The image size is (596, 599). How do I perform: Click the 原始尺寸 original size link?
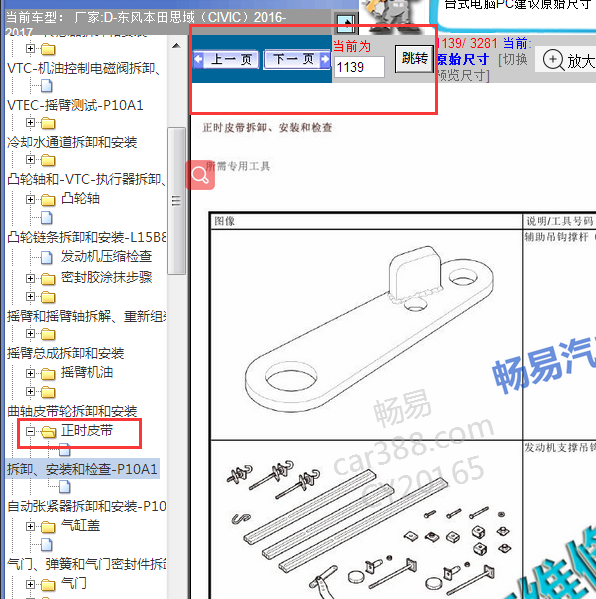tap(463, 59)
